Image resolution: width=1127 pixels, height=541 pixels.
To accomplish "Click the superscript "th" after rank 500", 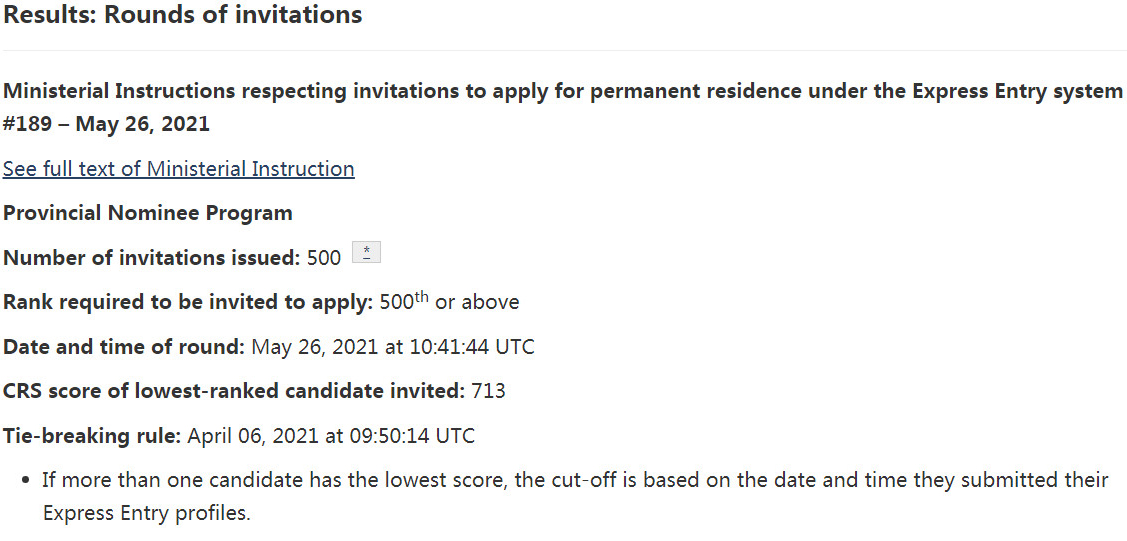I will point(421,297).
